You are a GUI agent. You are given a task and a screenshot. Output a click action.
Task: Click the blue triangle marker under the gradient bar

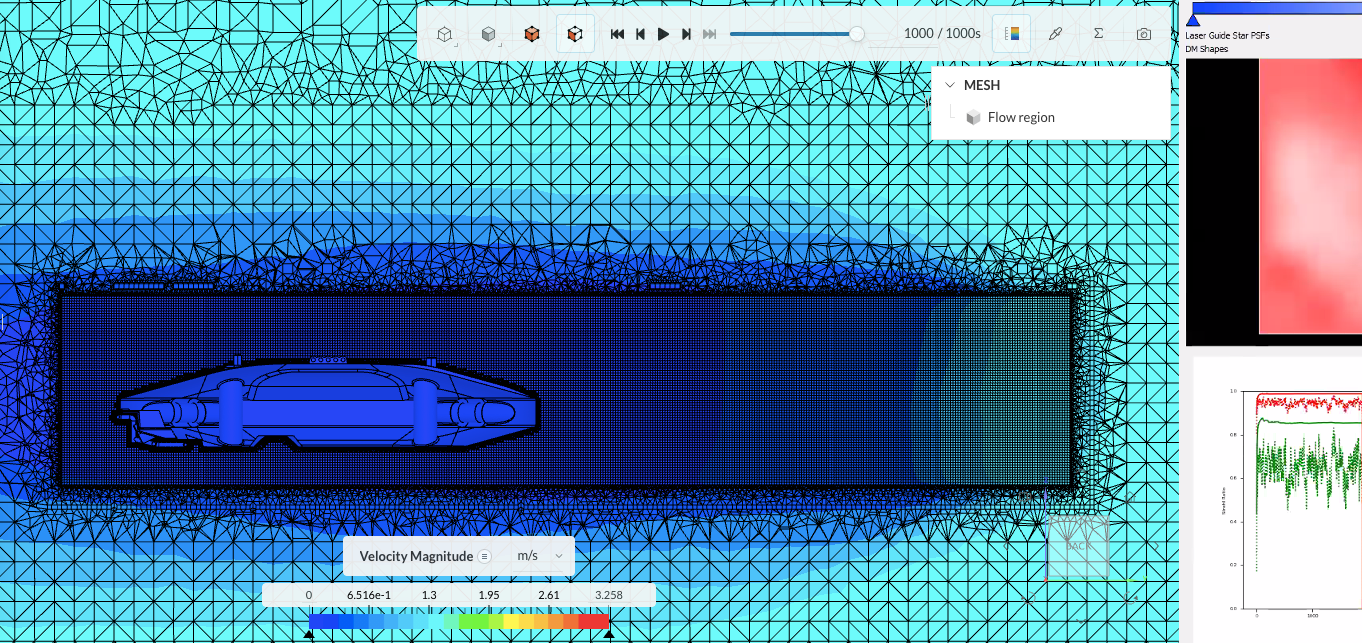(1192, 20)
